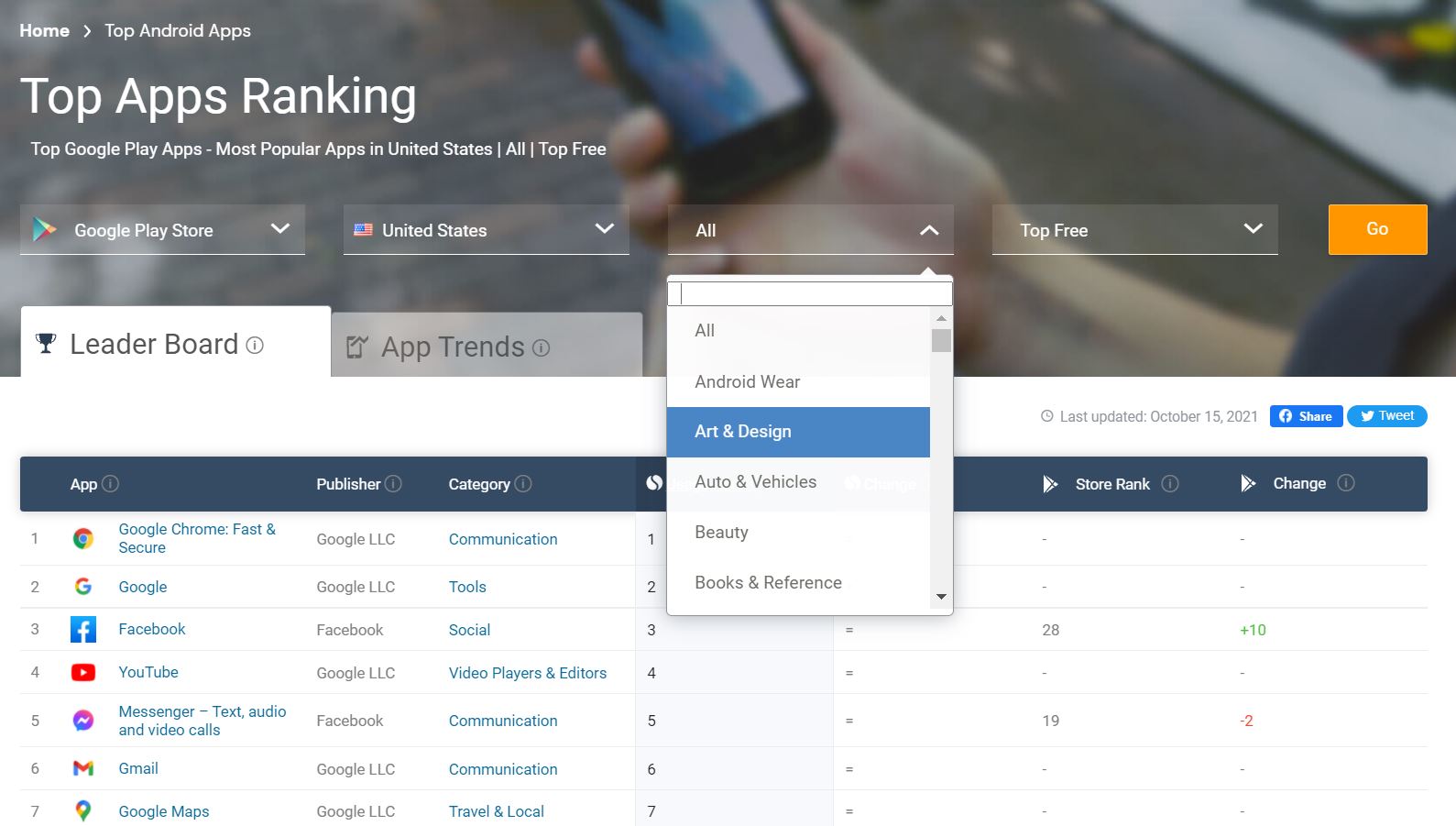
Task: Open the Google Maps app link
Action: coord(164,811)
